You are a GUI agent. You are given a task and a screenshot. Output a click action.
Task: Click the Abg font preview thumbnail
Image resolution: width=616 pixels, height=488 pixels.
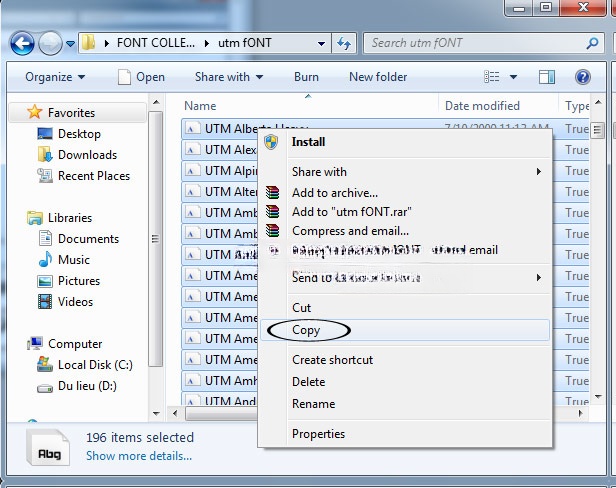[48, 448]
